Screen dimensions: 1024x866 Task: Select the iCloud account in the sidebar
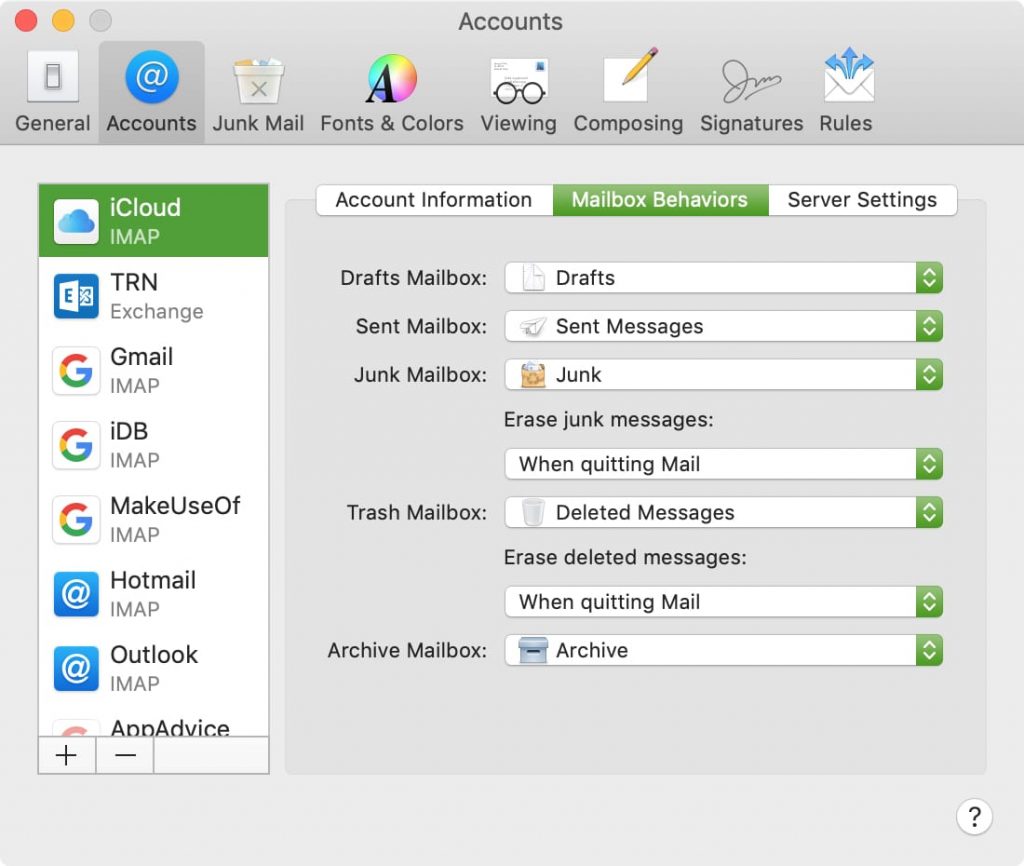[x=153, y=220]
